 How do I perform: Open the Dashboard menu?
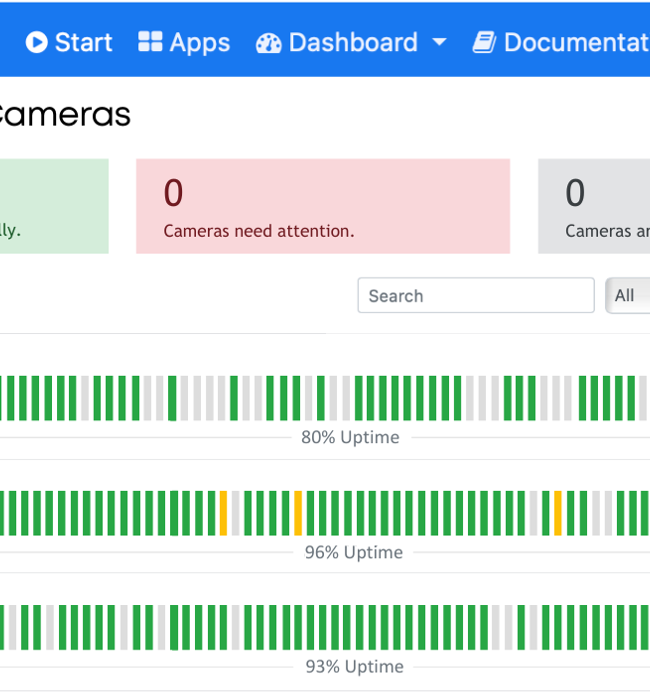pyautogui.click(x=351, y=43)
